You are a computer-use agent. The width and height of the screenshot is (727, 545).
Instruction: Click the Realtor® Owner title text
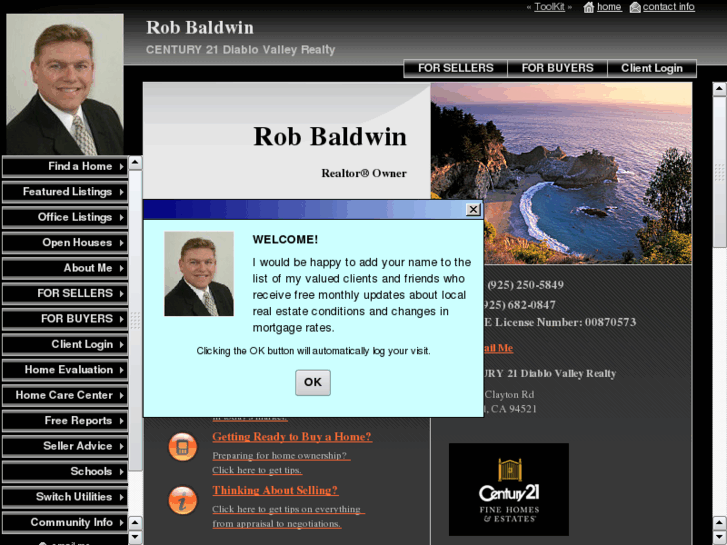click(364, 173)
